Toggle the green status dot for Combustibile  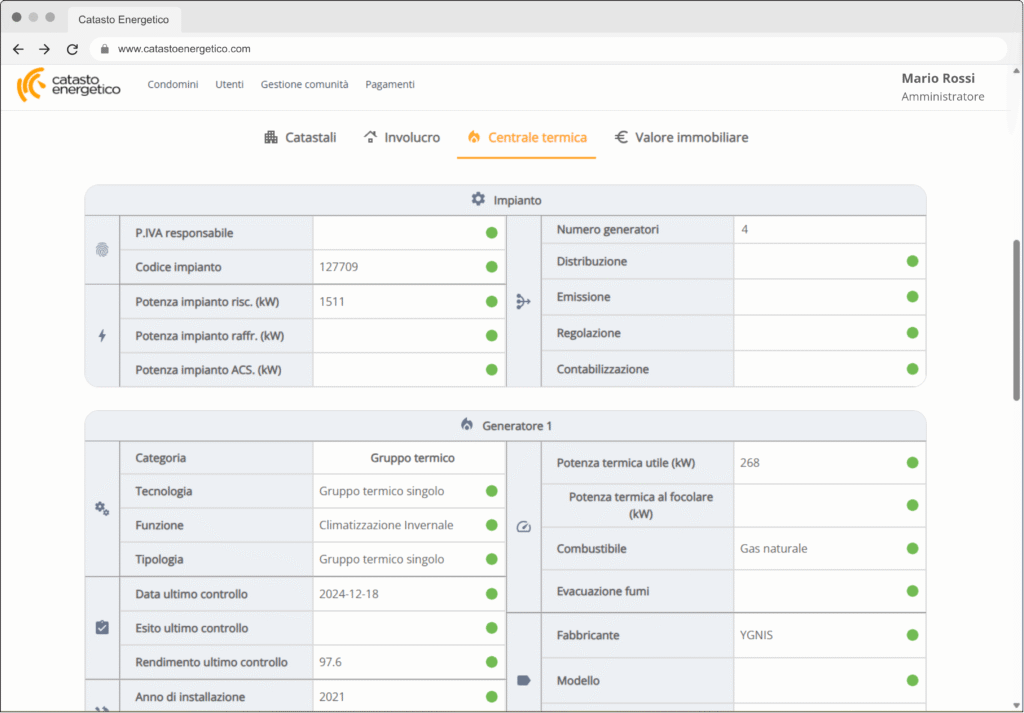point(912,549)
